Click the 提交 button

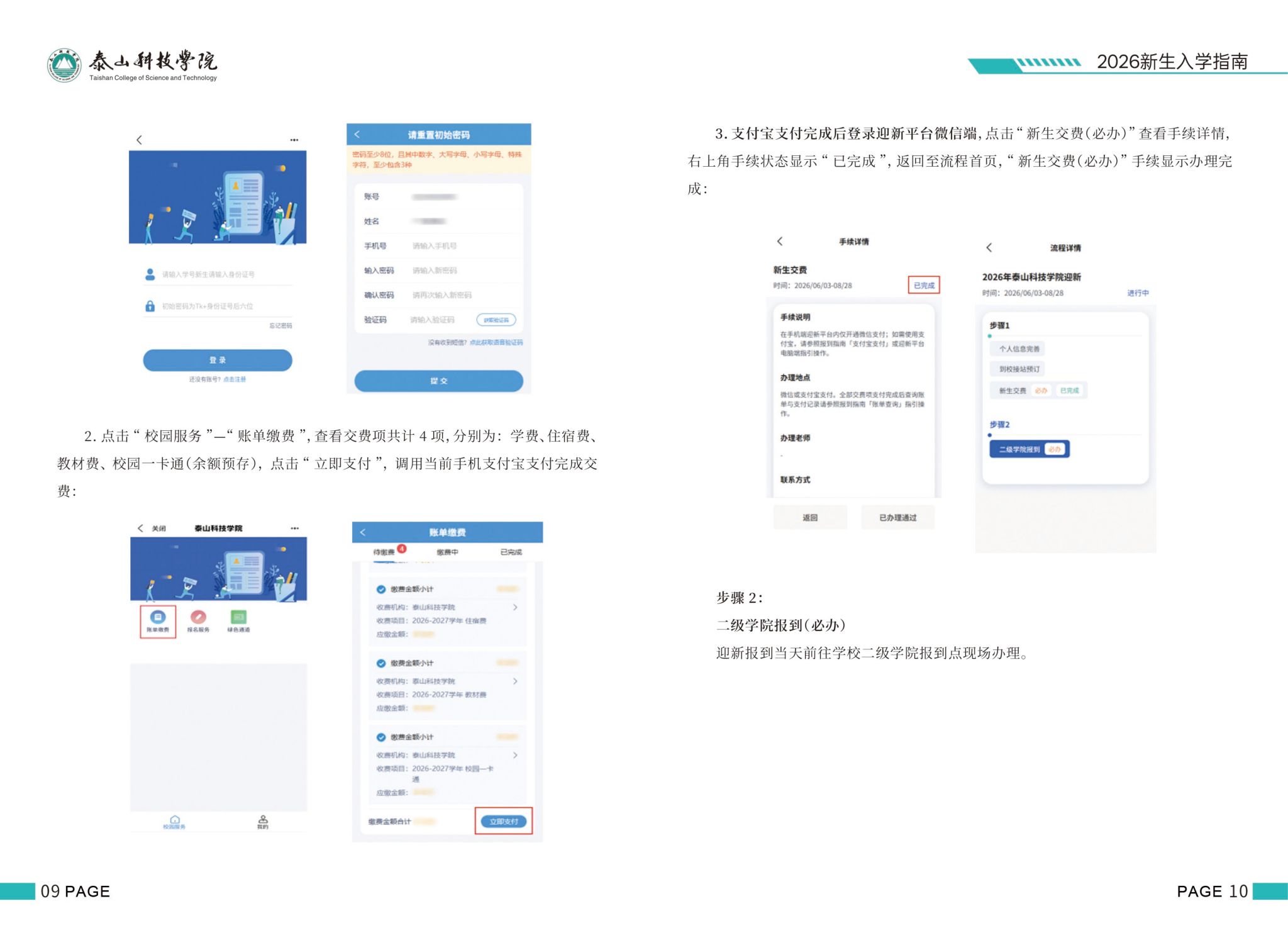click(x=439, y=381)
